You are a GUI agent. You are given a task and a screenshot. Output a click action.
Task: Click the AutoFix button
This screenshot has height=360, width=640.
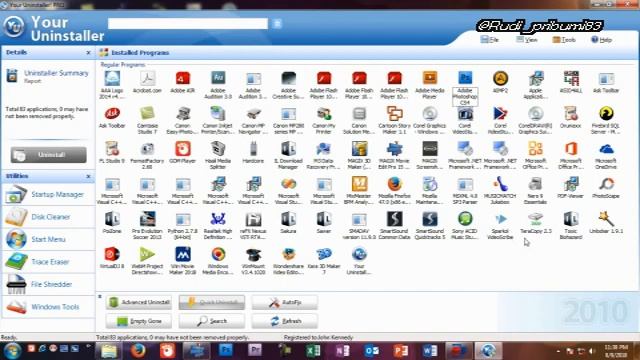click(284, 302)
